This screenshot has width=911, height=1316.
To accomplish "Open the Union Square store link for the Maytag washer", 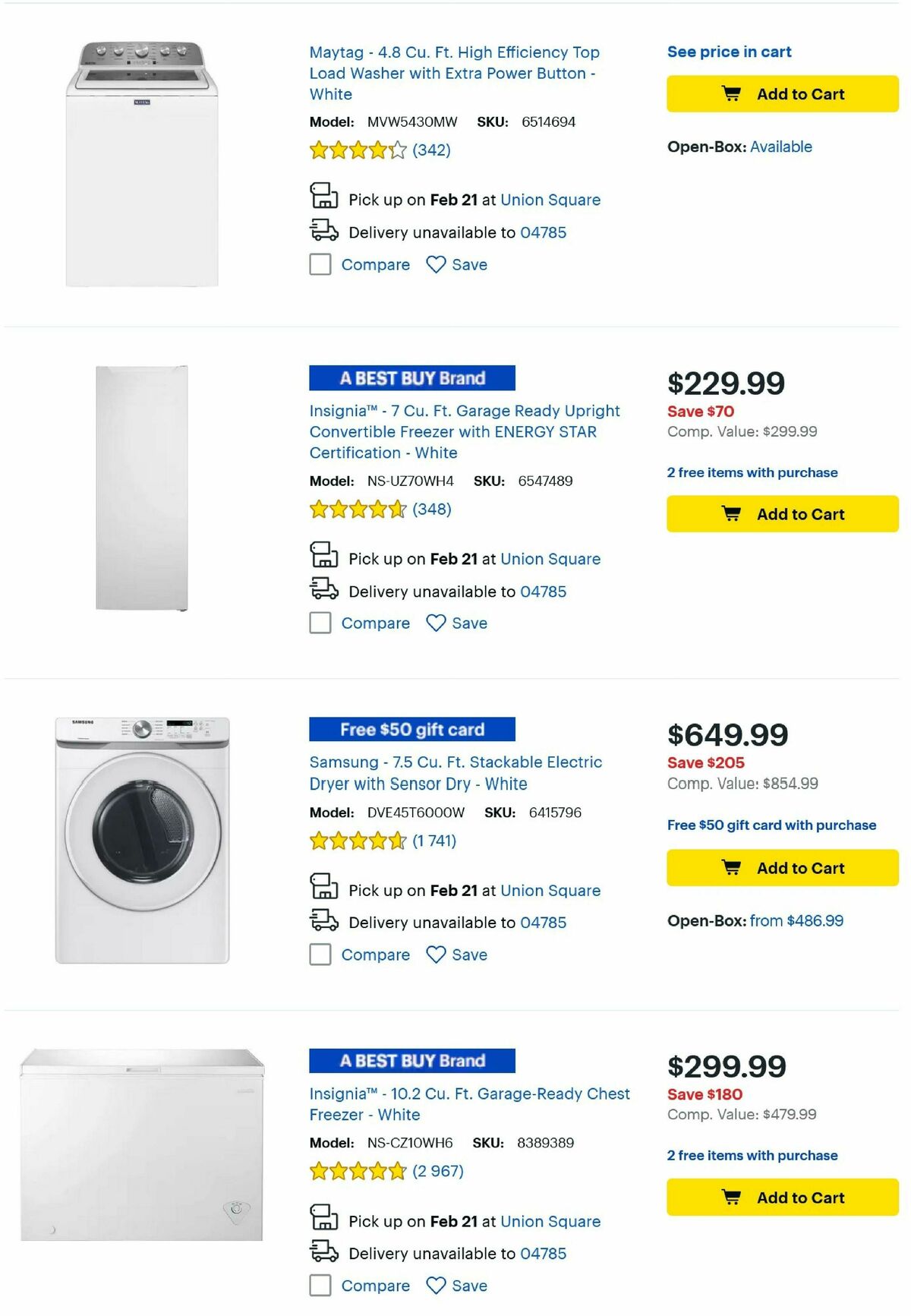I will point(551,199).
